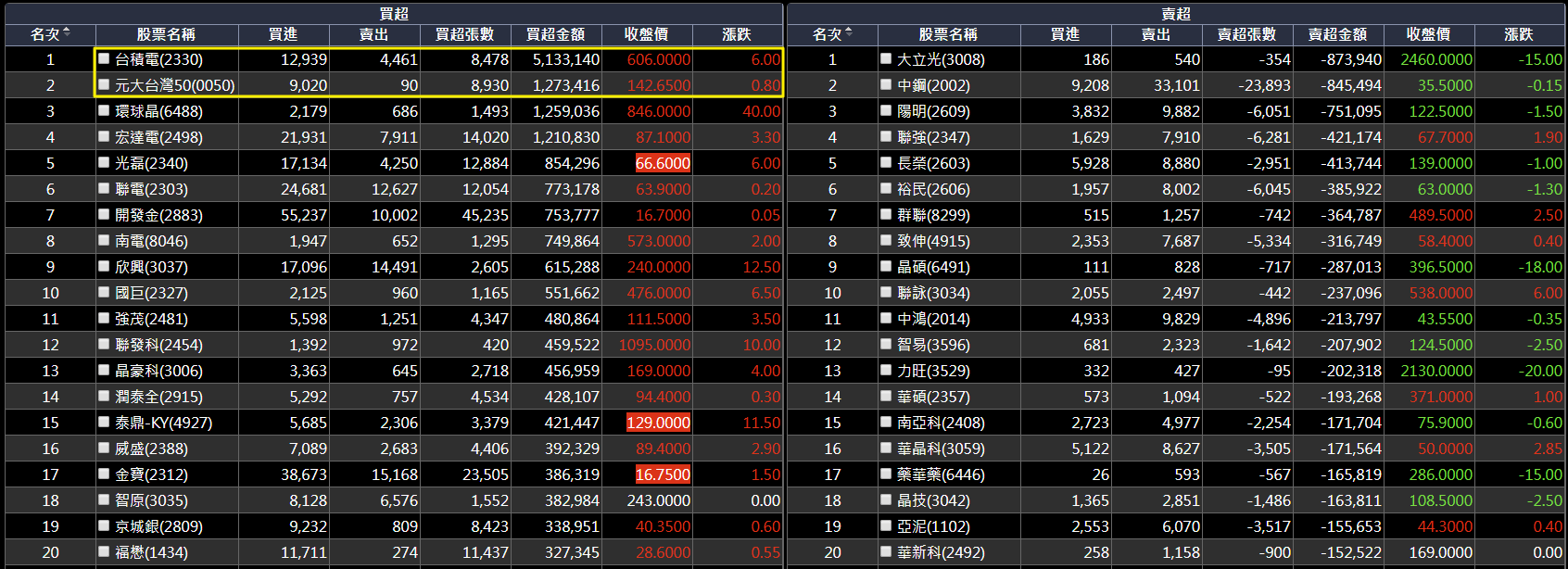Open stock 力旺(3529)
The height and width of the screenshot is (569, 1568).
tap(933, 371)
